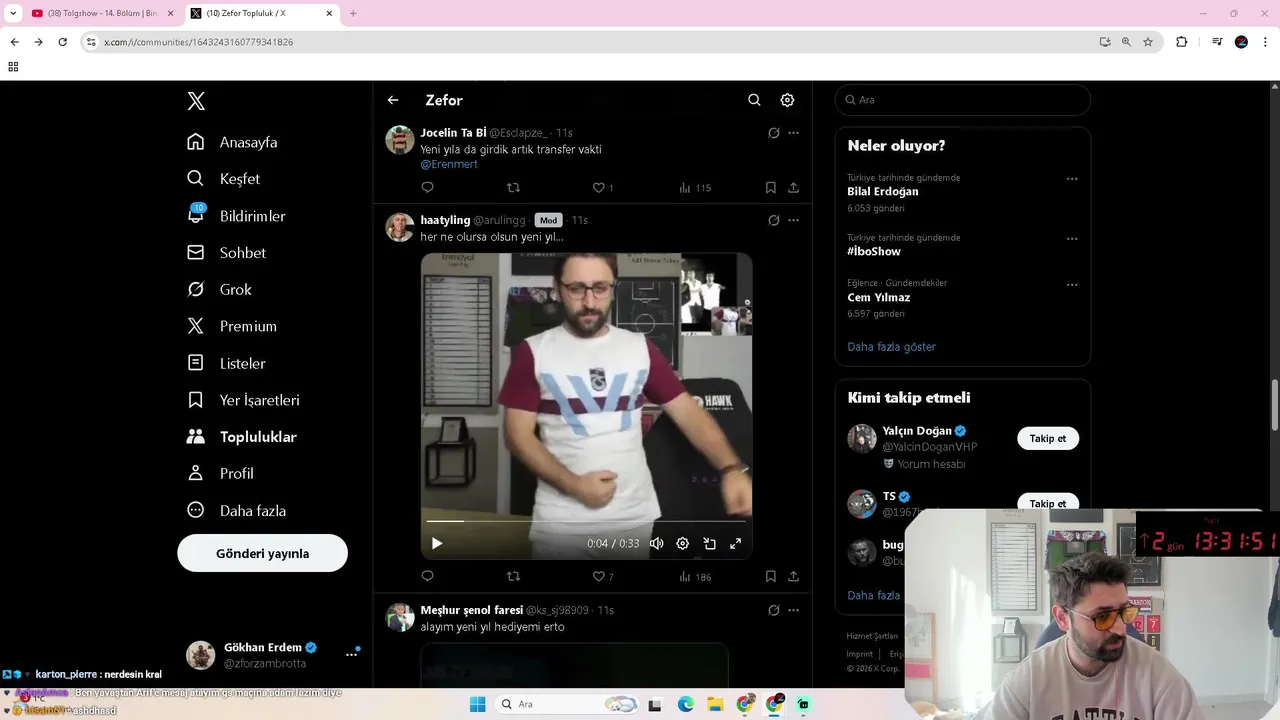Bookmark Jocelin Ta Bİ post

coord(770,188)
